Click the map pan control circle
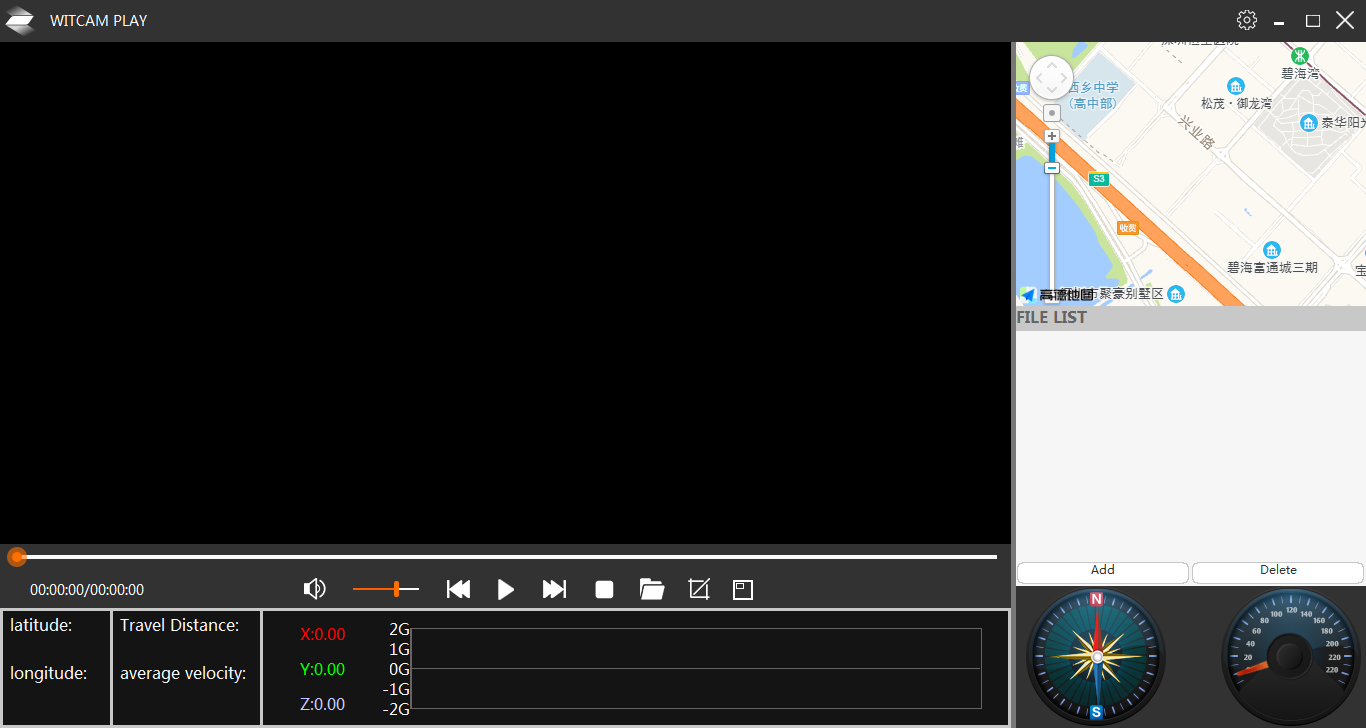Image resolution: width=1366 pixels, height=728 pixels. point(1051,78)
